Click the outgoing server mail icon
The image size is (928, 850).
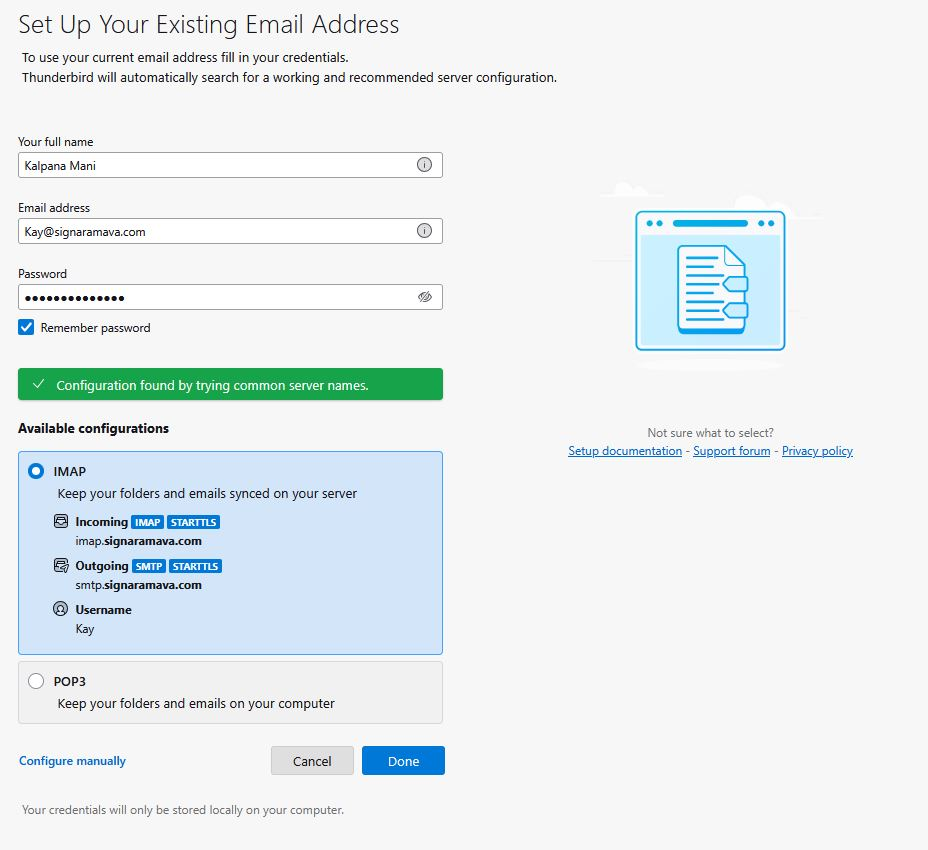(x=61, y=566)
